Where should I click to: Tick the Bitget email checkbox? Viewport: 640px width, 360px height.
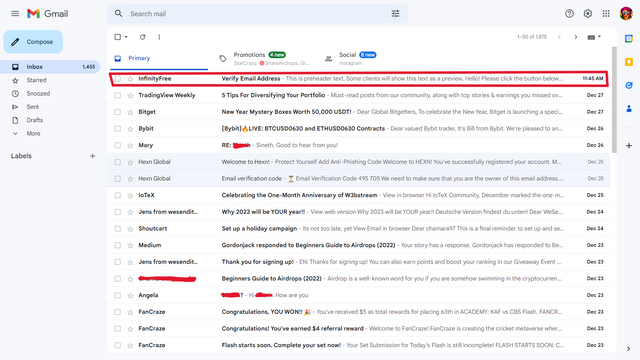[118, 112]
